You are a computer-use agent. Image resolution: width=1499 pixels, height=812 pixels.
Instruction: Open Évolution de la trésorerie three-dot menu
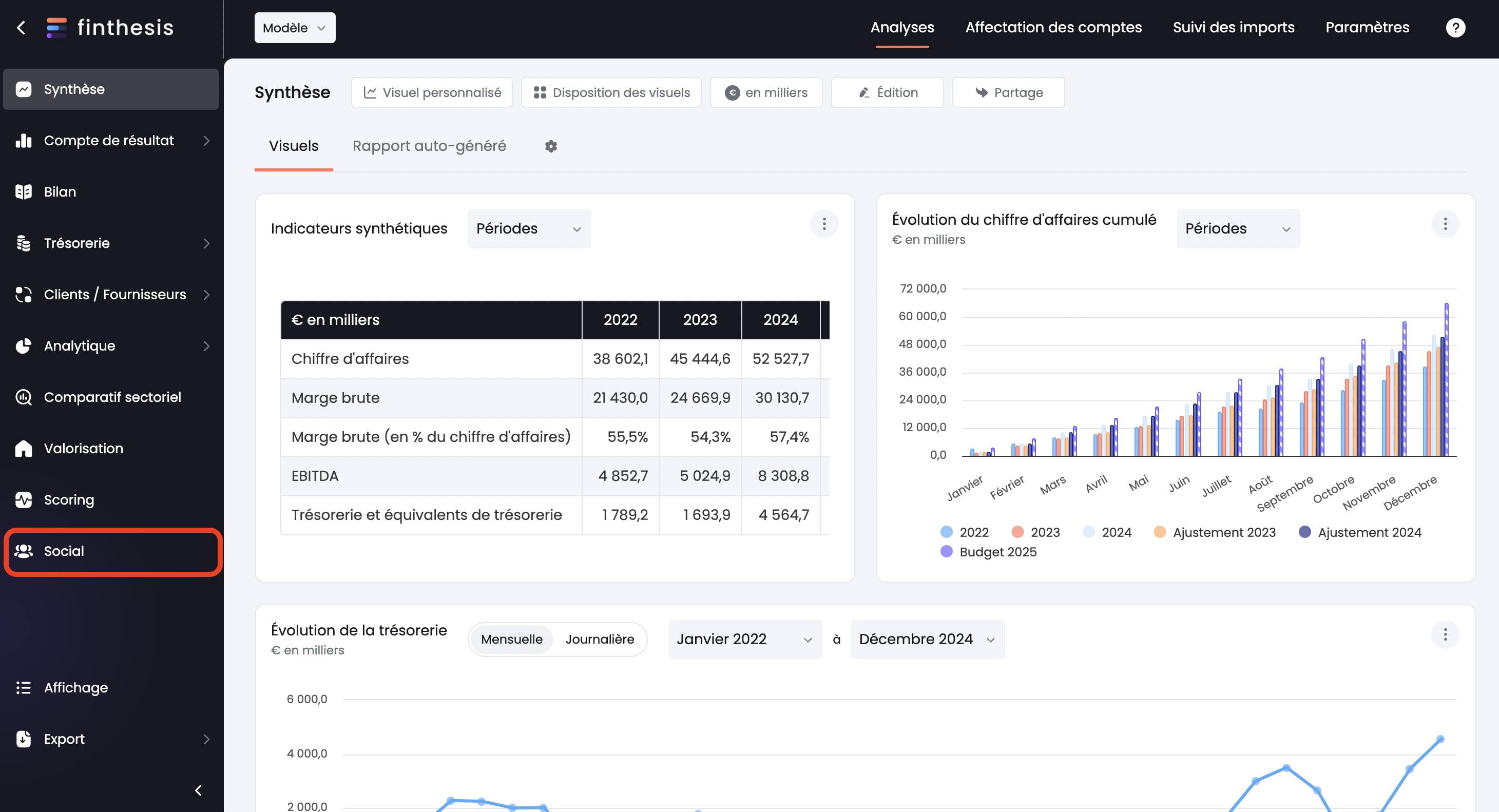(1445, 634)
